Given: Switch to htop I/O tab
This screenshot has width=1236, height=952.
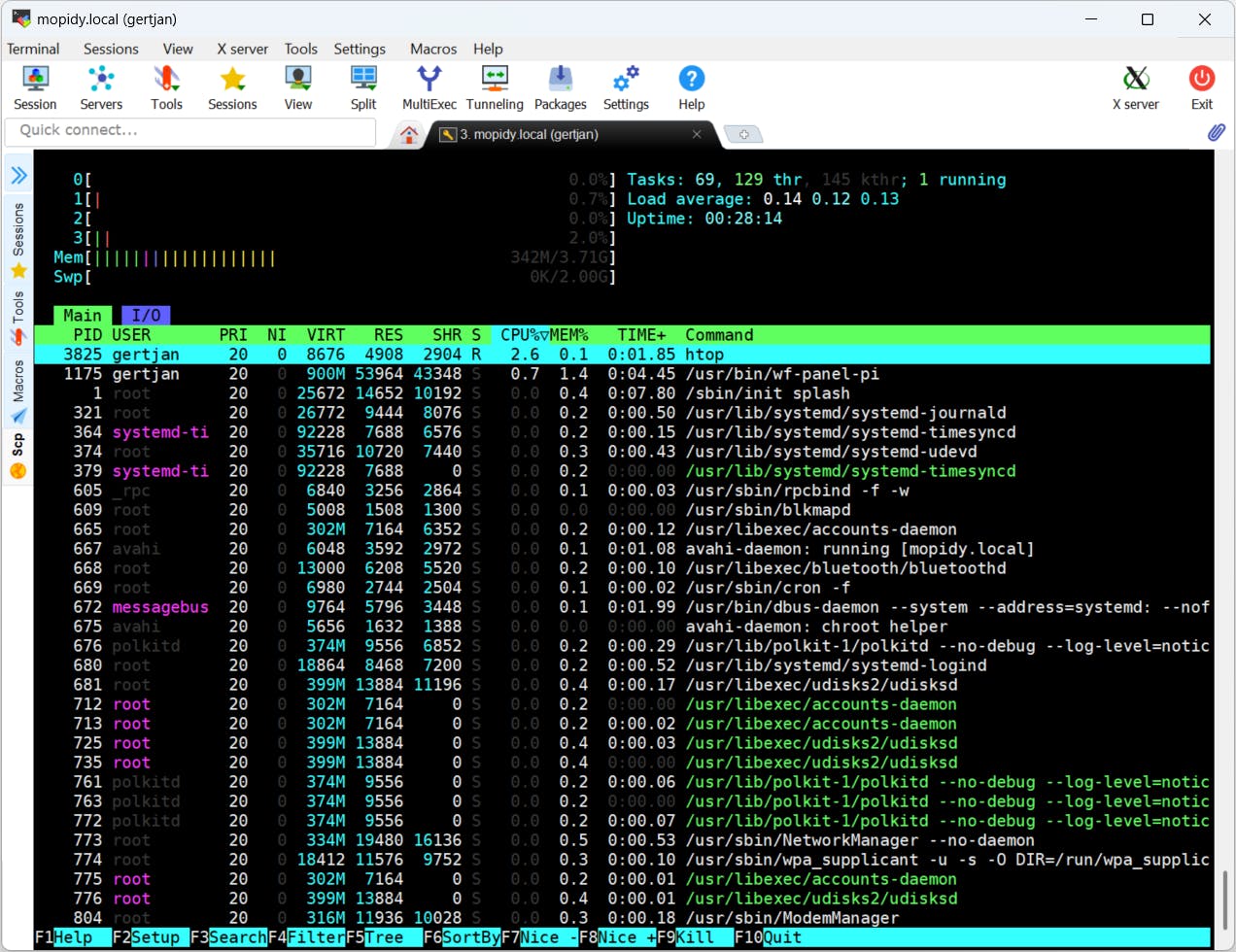Looking at the screenshot, I should (146, 316).
